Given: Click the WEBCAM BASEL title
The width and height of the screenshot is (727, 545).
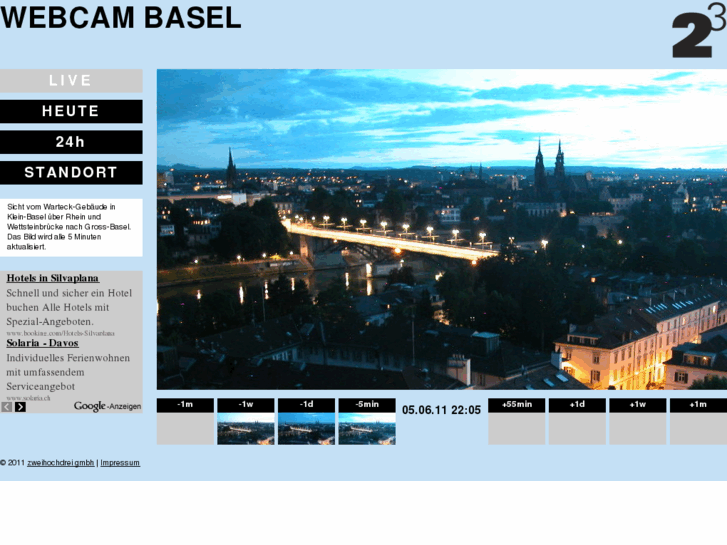Looking at the screenshot, I should click(x=121, y=18).
